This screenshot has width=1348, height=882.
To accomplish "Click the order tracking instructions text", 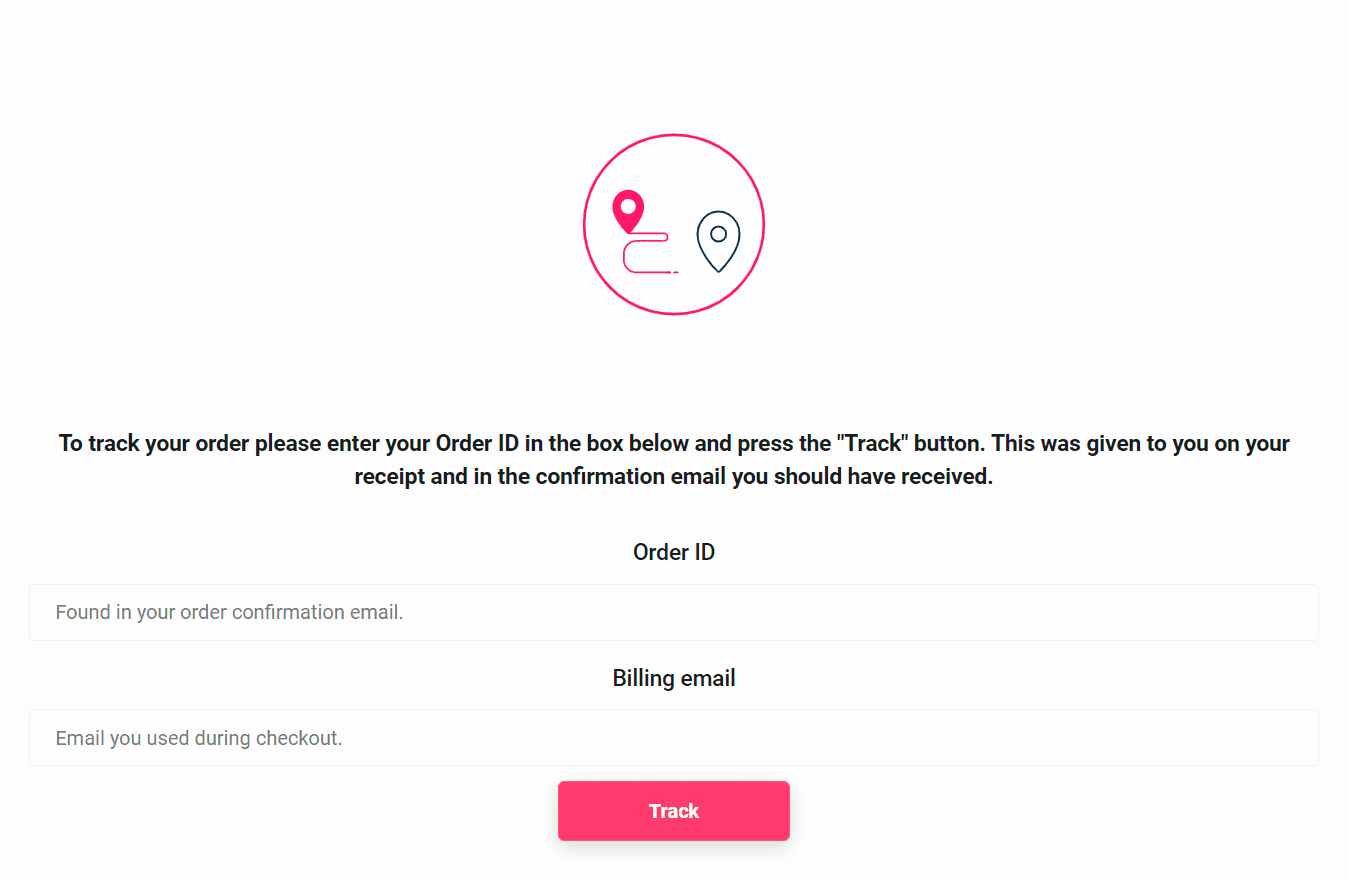I will point(673,459).
